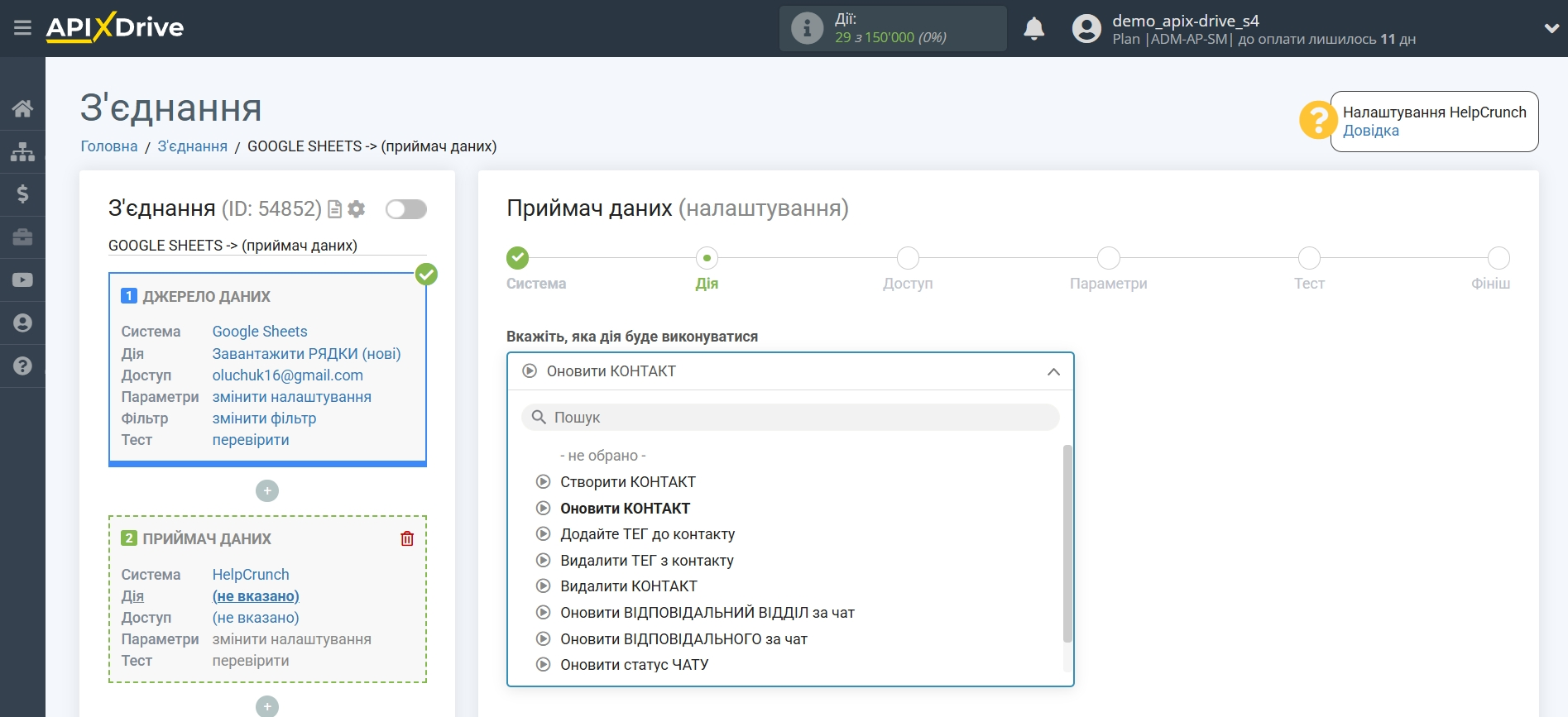
Task: Open profile sidebar icon
Action: pyautogui.click(x=22, y=323)
